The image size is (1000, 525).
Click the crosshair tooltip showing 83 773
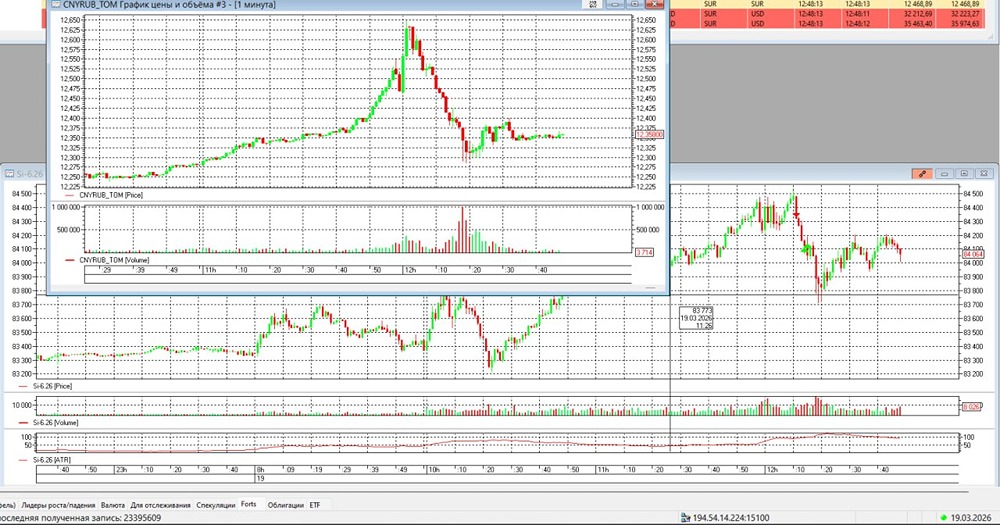(696, 318)
